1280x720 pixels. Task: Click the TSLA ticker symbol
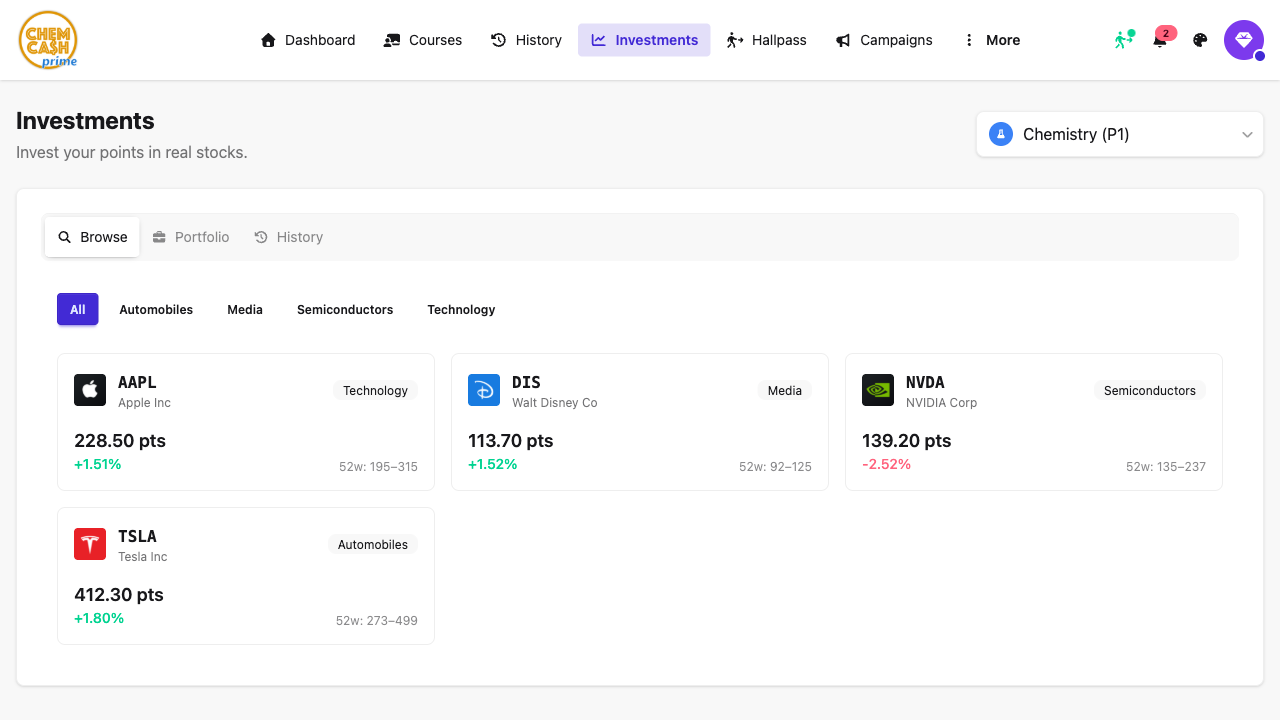pyautogui.click(x=137, y=536)
